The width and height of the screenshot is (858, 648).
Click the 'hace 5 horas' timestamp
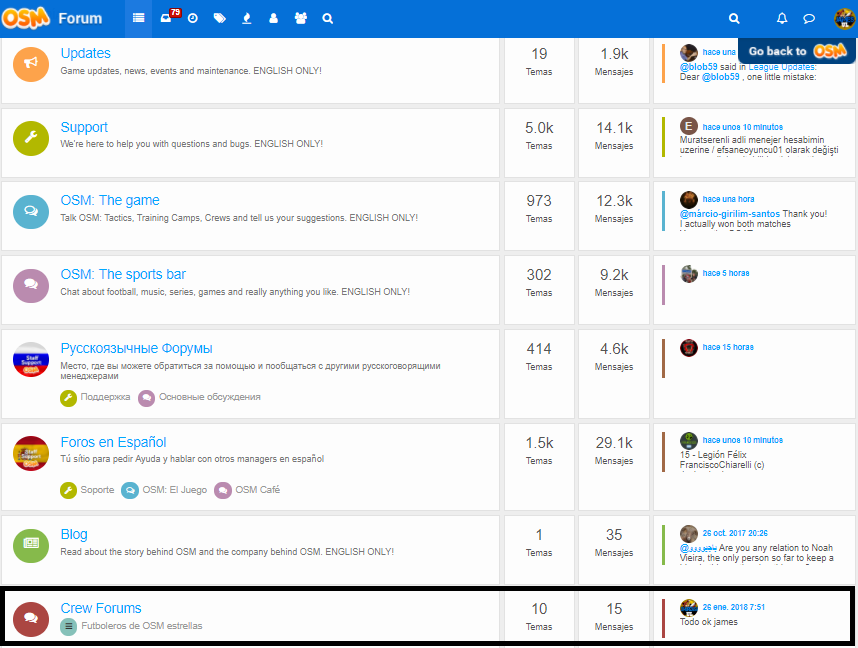pos(726,273)
